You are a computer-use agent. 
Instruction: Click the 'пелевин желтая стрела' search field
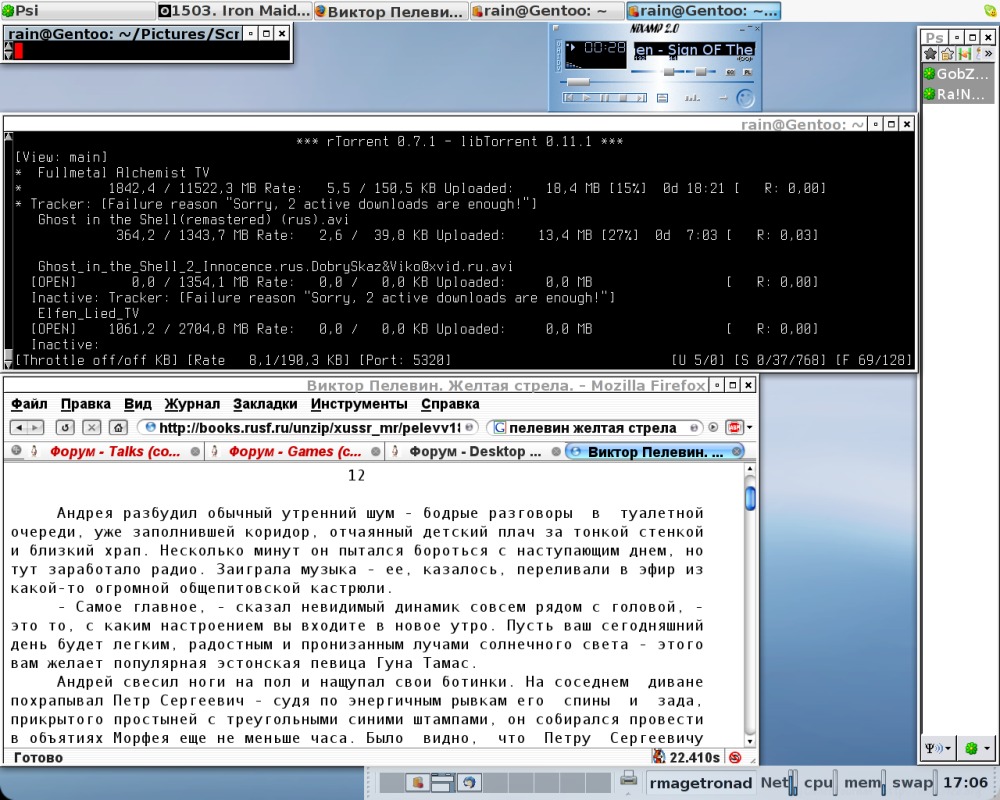(593, 427)
